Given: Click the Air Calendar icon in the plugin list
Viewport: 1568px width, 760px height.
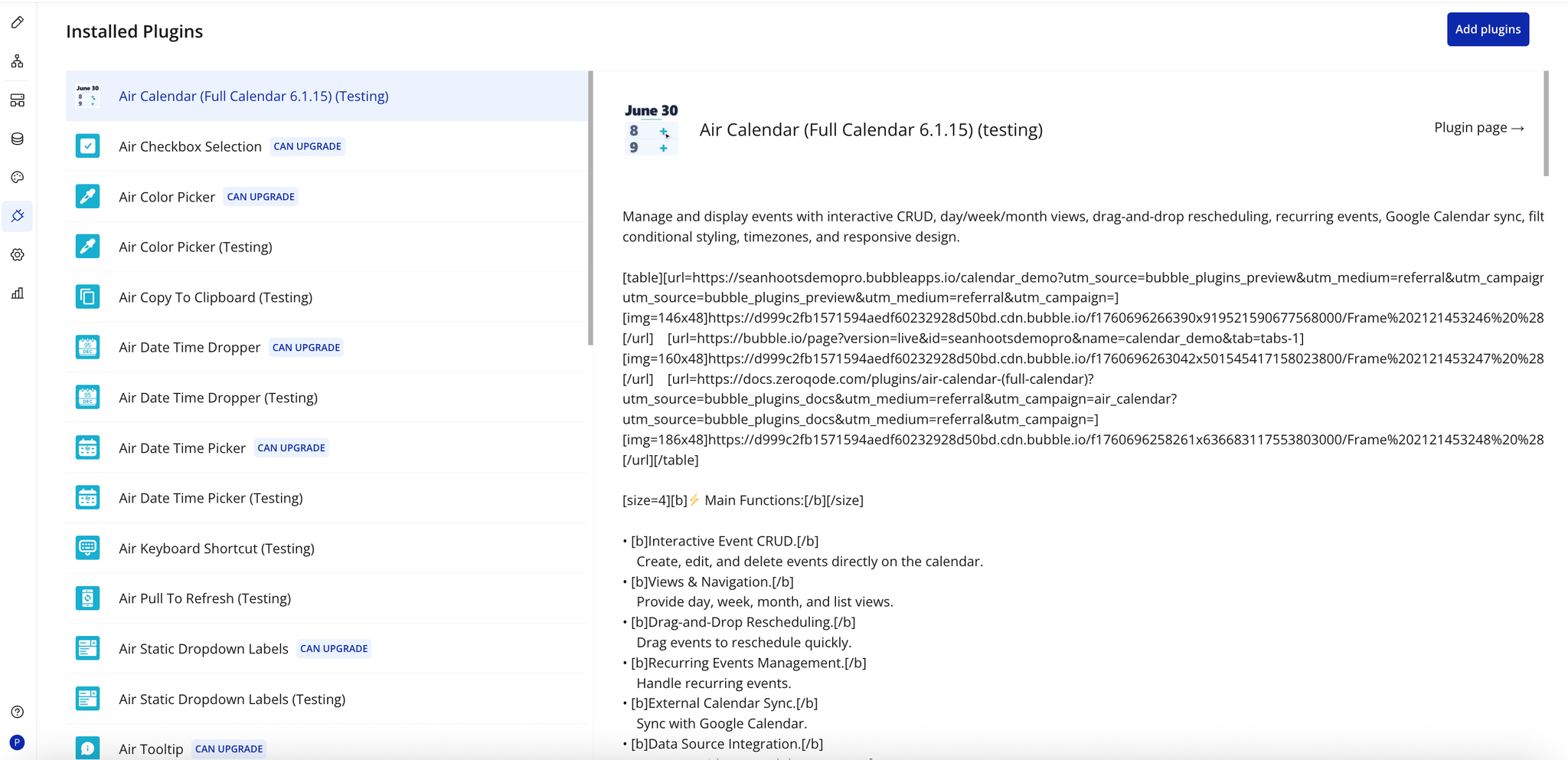Looking at the screenshot, I should (x=88, y=96).
